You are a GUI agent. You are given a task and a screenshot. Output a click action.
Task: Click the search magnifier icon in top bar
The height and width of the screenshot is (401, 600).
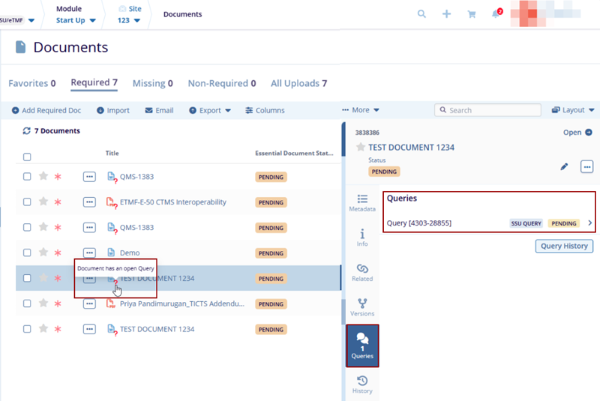click(421, 14)
